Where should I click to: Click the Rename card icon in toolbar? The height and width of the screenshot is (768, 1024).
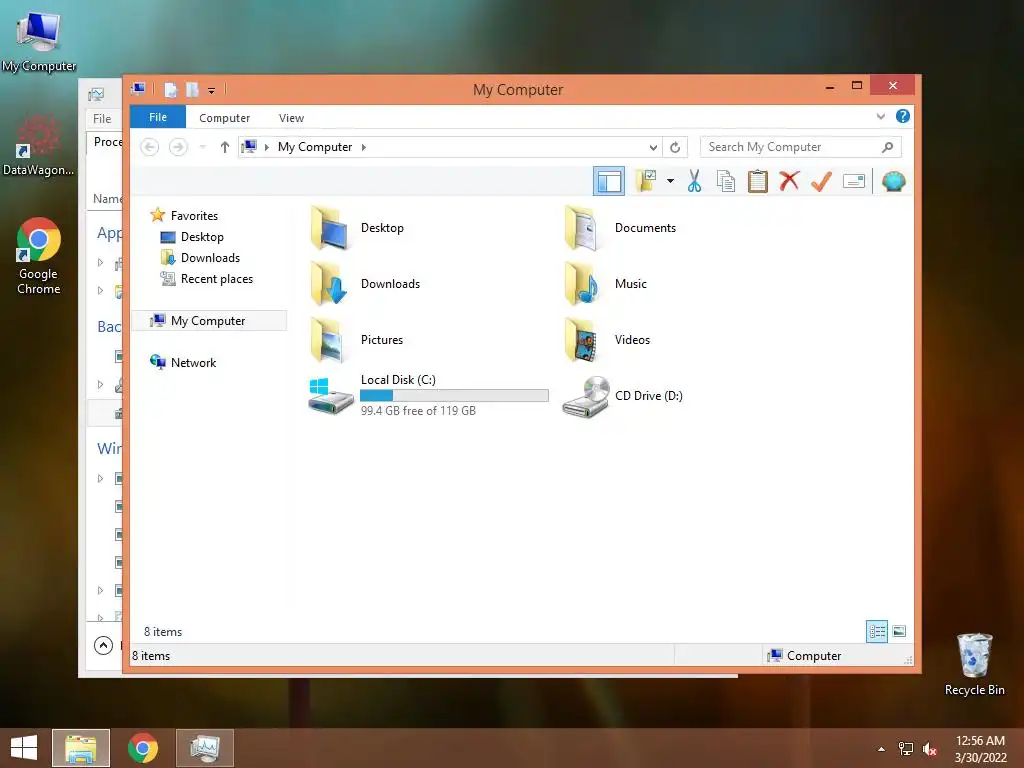854,181
